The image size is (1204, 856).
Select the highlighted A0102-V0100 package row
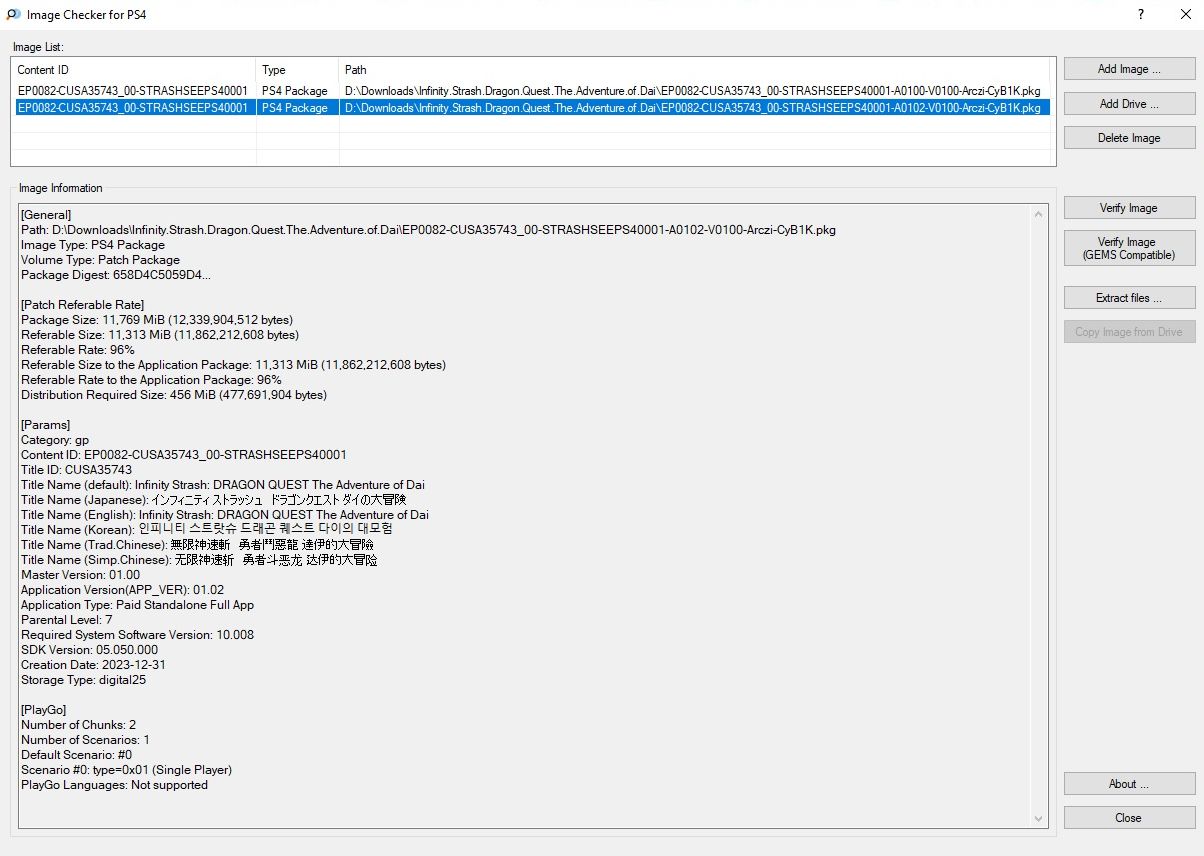[x=530, y=108]
